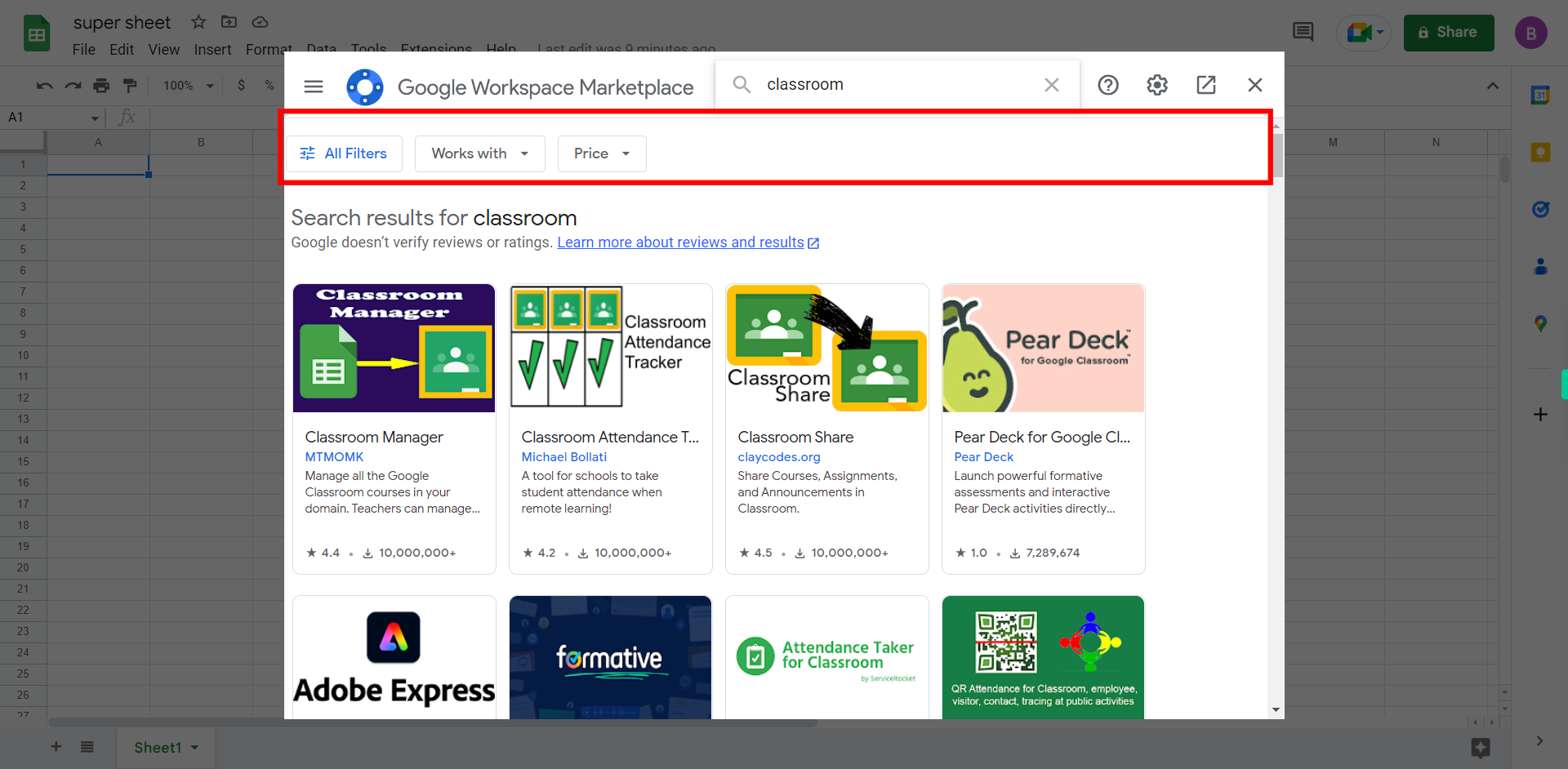Click the Marketplace dialog scroll down arrow

click(1276, 710)
